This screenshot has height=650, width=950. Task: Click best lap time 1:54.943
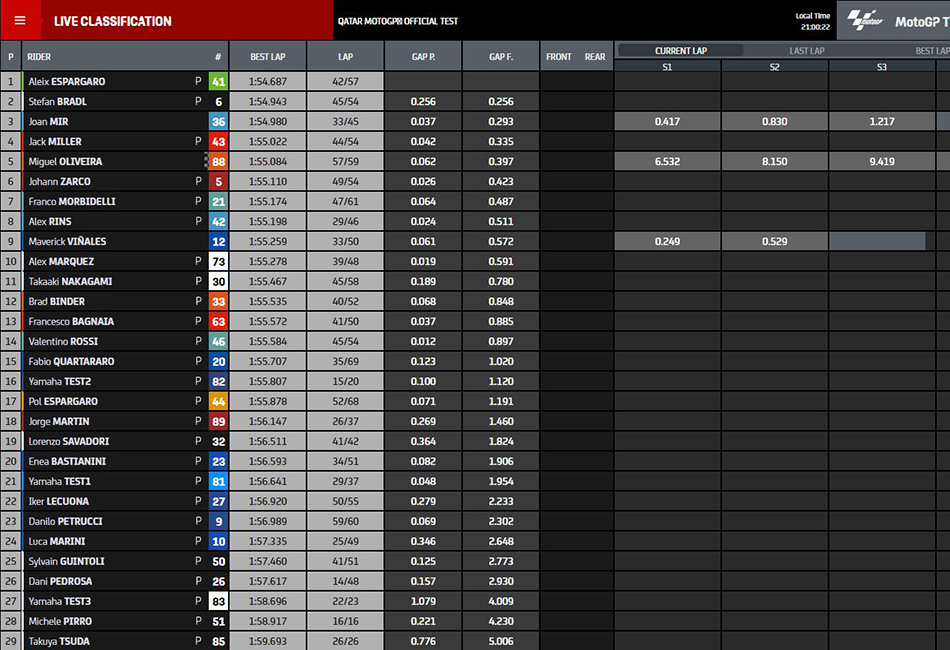268,101
